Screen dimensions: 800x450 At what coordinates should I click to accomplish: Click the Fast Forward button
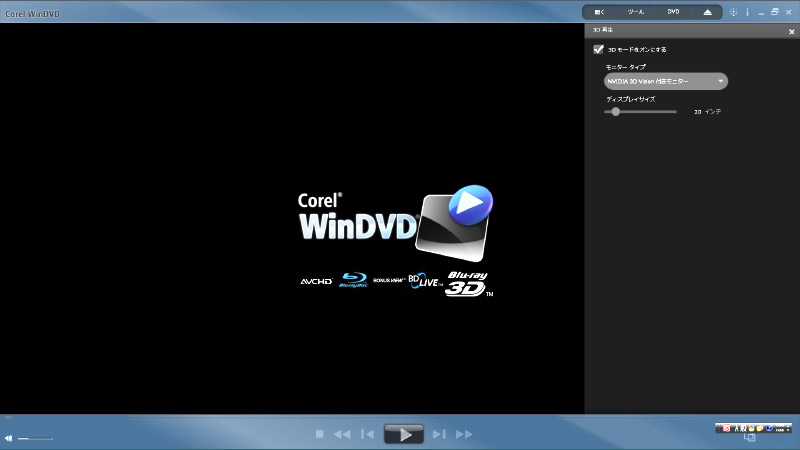464,434
